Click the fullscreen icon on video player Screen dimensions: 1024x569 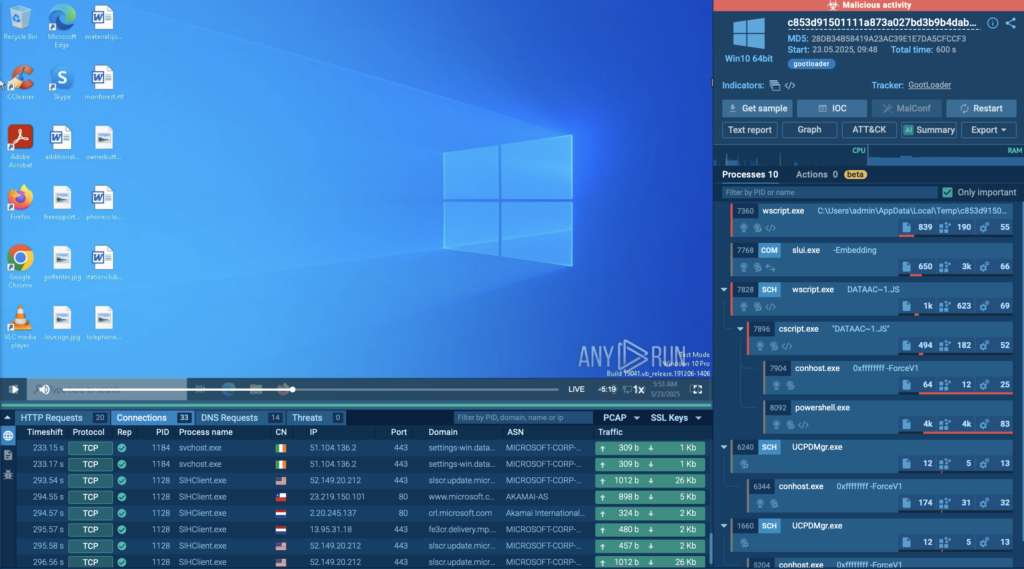tap(697, 389)
